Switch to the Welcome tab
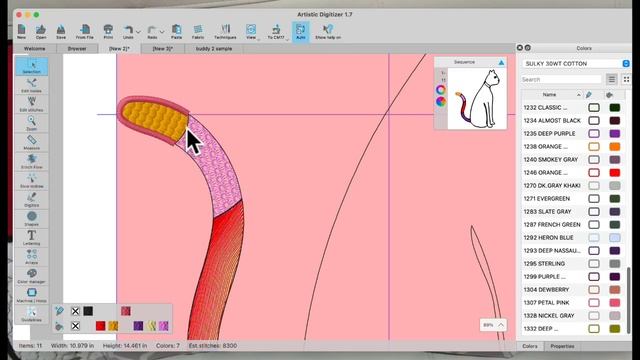The width and height of the screenshot is (640, 360). pyautogui.click(x=35, y=49)
